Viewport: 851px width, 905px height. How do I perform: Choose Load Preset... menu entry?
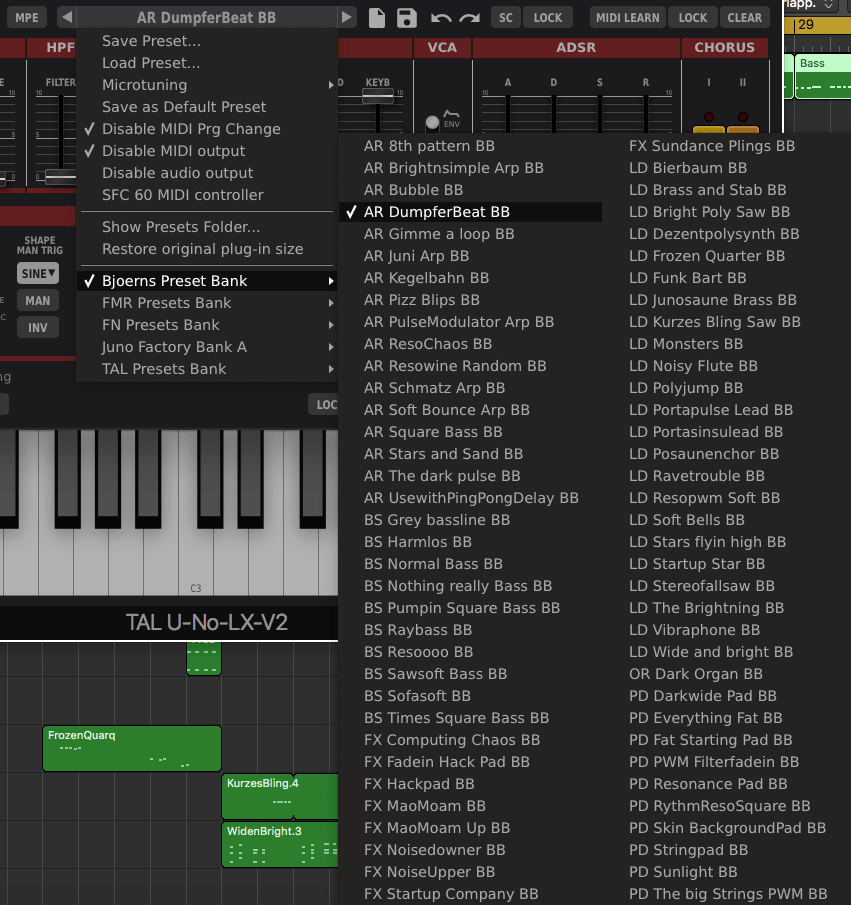(206, 63)
